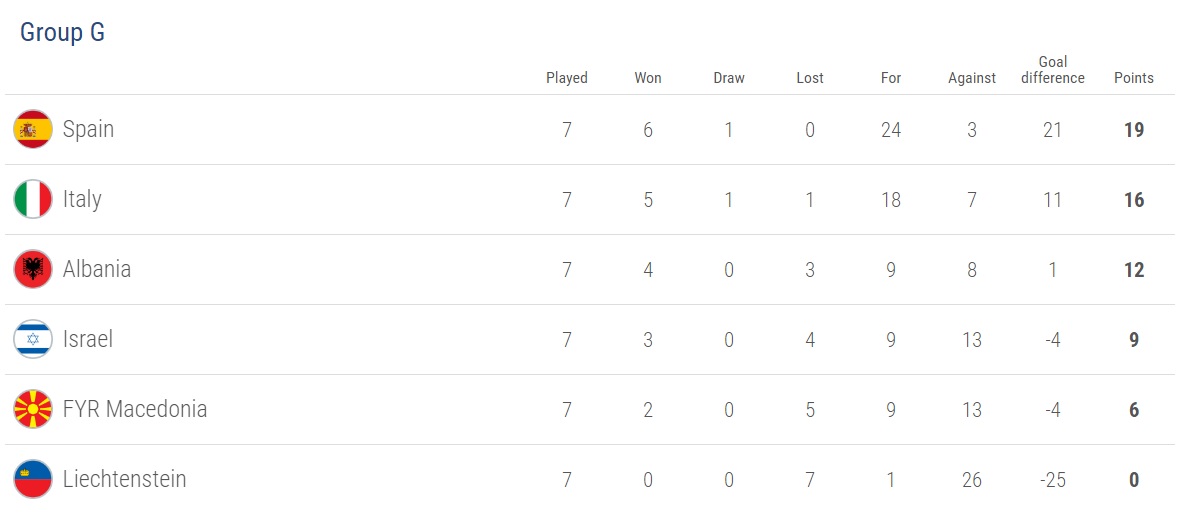Screen dimensions: 1180x515
Task: Click the Italy flag icon
Action: (x=33, y=199)
